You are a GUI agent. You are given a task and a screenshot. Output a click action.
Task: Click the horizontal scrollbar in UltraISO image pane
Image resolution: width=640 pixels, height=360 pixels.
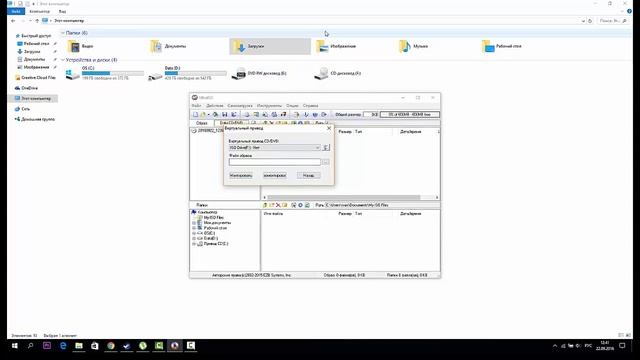(344, 197)
